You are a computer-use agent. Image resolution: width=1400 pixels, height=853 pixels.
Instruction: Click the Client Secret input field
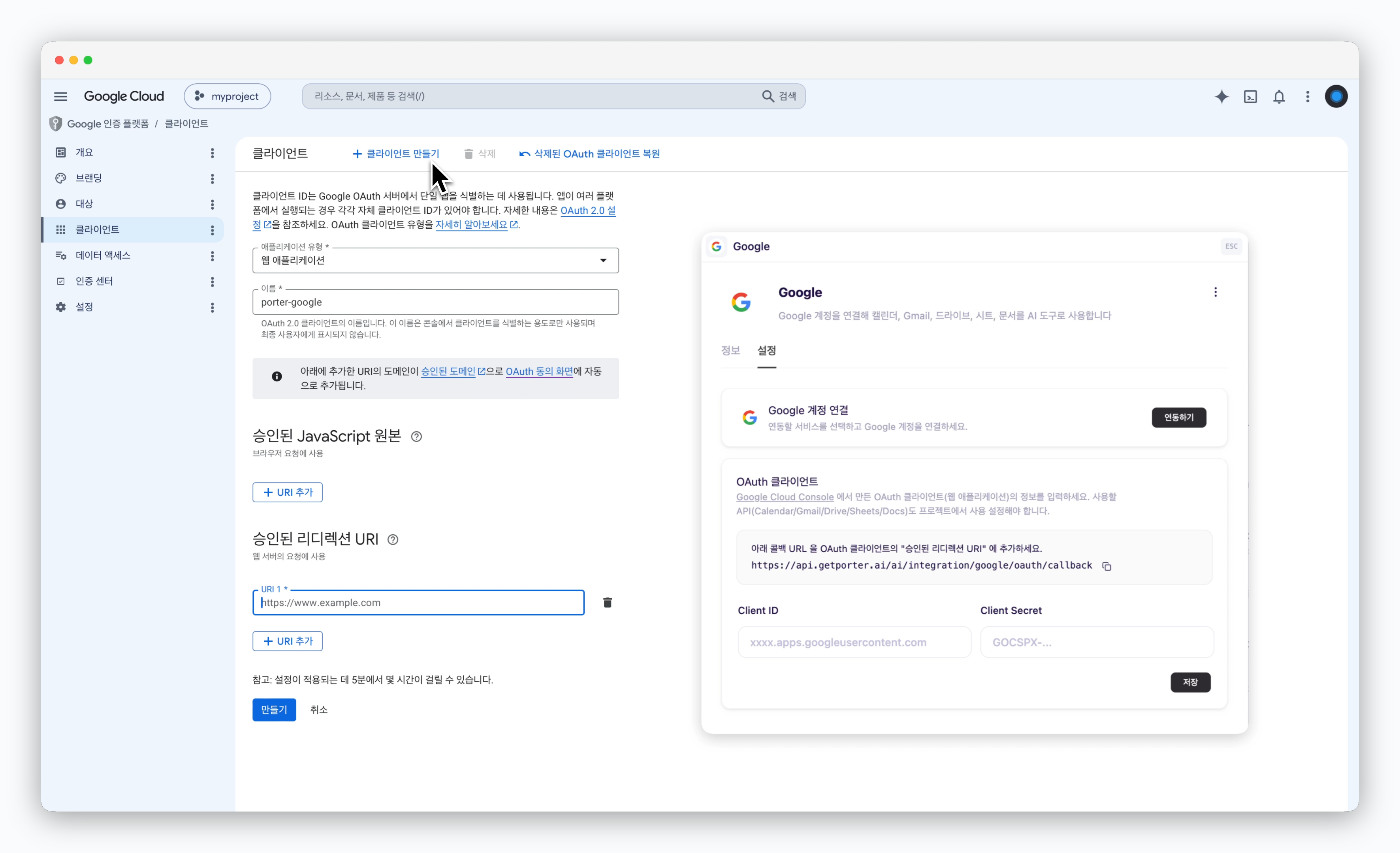tap(1097, 642)
